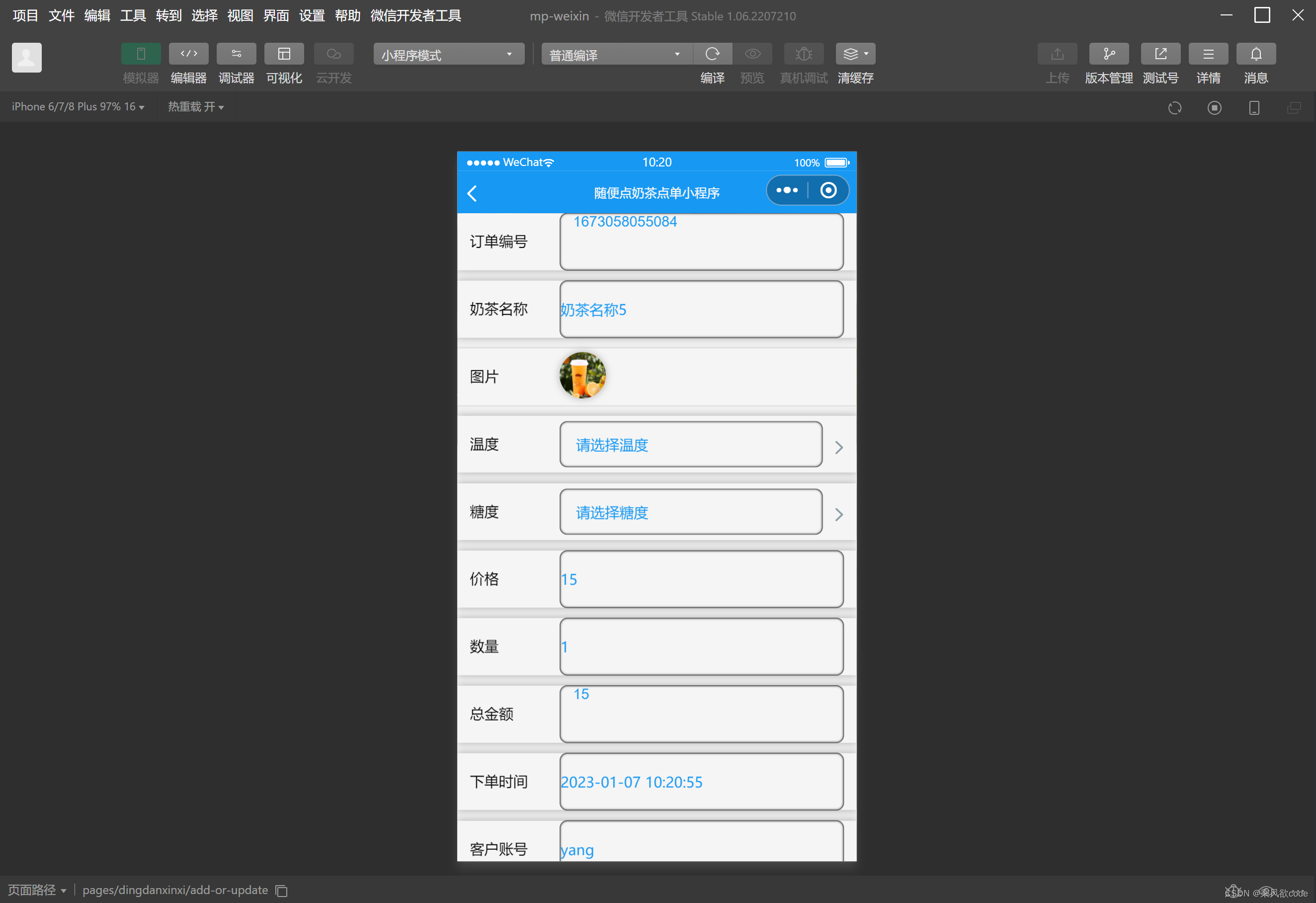
Task: Open the debugger panel icon
Action: (236, 54)
